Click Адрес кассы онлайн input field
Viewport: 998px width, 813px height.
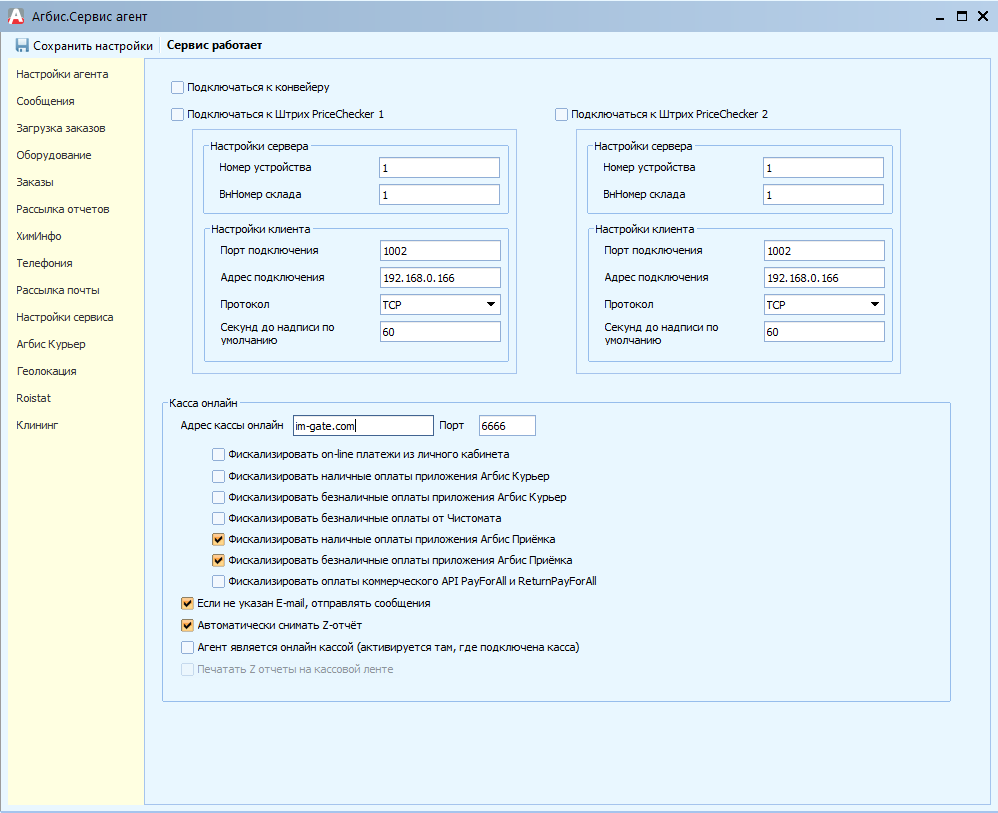coord(363,426)
